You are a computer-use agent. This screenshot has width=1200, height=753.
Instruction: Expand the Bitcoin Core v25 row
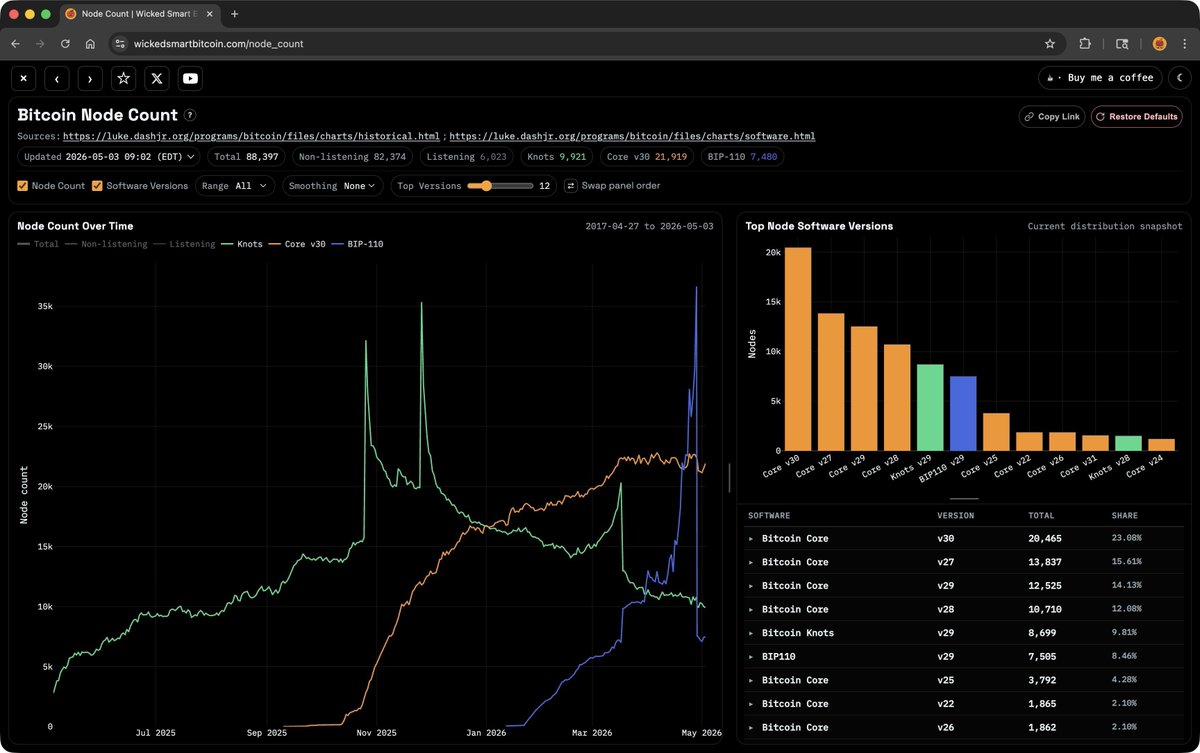click(751, 680)
